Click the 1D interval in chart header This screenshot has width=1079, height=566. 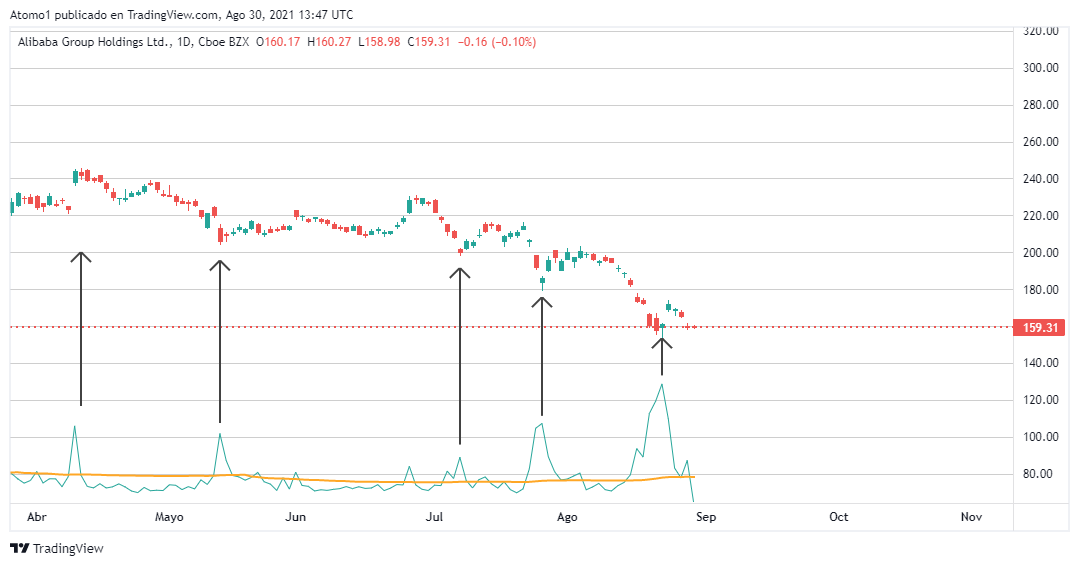(182, 42)
